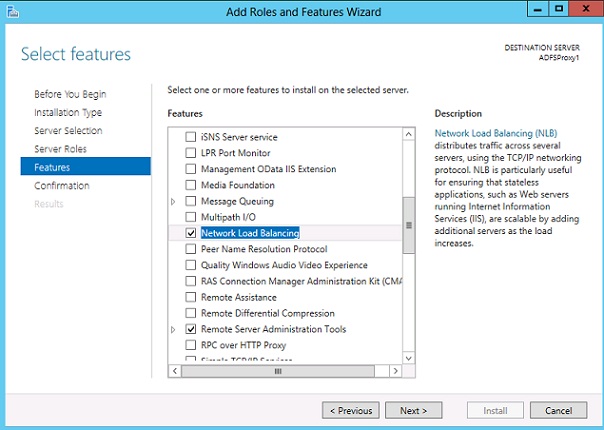Uncheck Remote Server Administration Tools checkbox
This screenshot has height=430, width=604.
191,329
